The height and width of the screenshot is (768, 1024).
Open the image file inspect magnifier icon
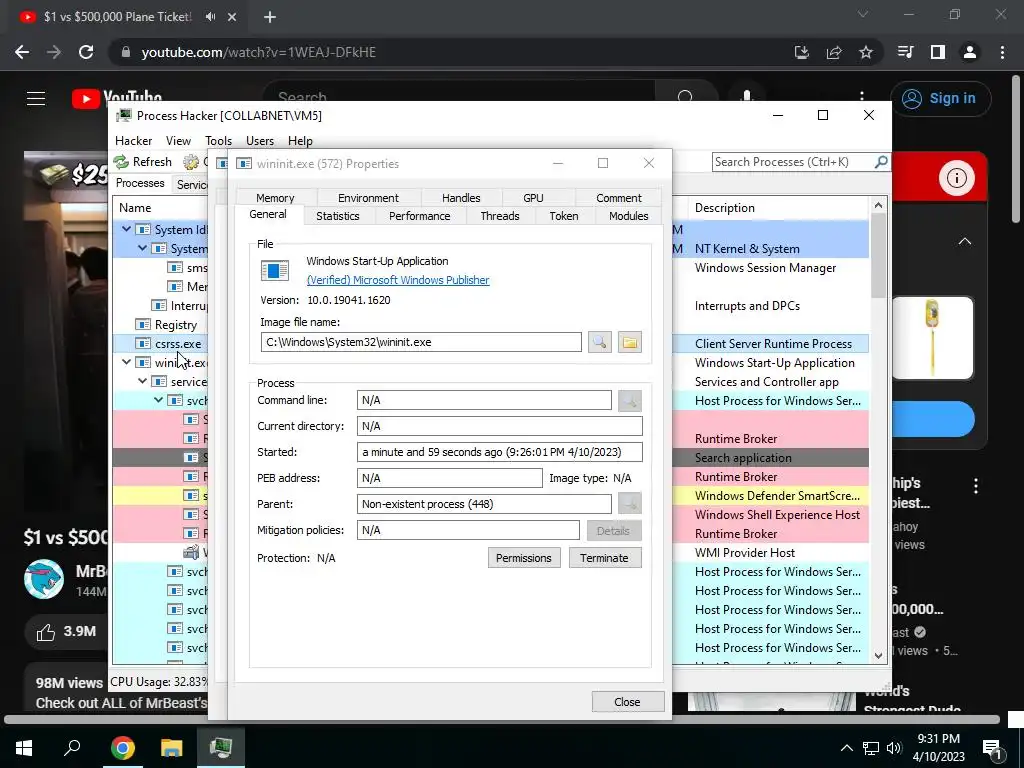coord(600,342)
